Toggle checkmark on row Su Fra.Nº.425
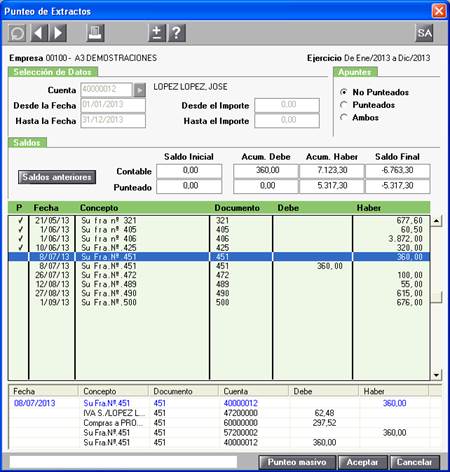Image resolution: width=450 pixels, height=472 pixels. (x=21, y=247)
